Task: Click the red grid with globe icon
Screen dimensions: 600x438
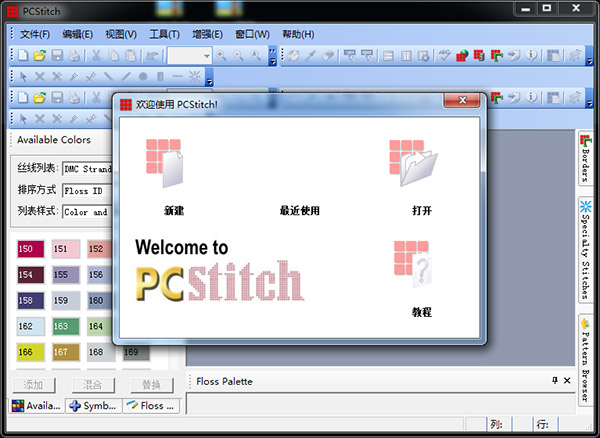Action: (462, 56)
